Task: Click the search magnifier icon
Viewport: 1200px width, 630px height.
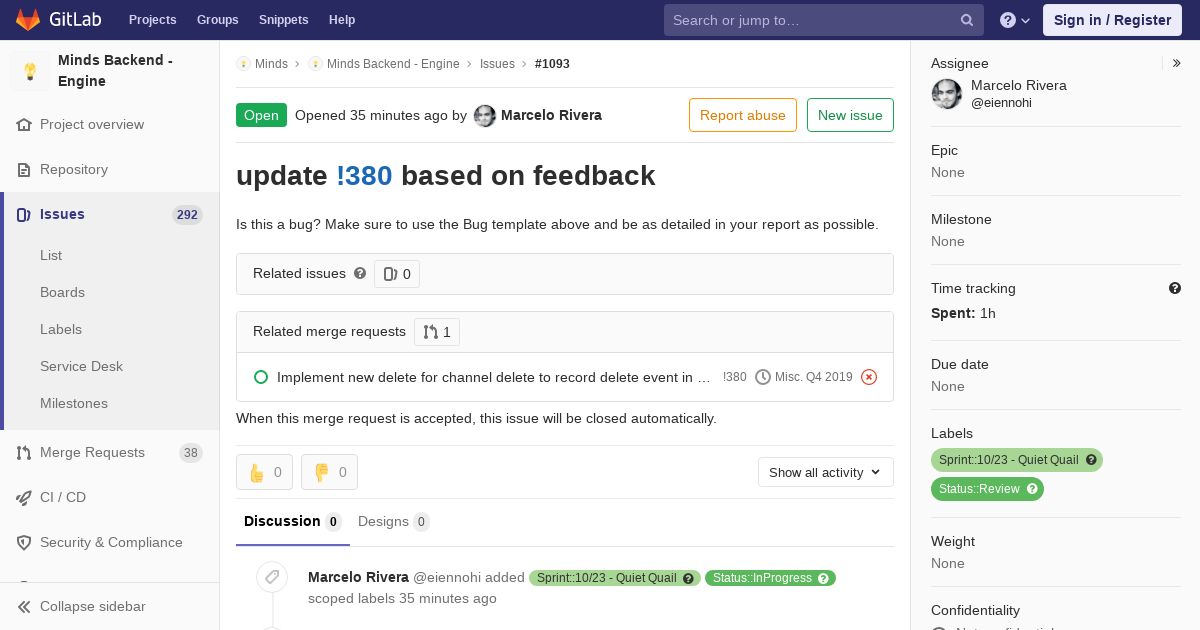Action: point(967,20)
